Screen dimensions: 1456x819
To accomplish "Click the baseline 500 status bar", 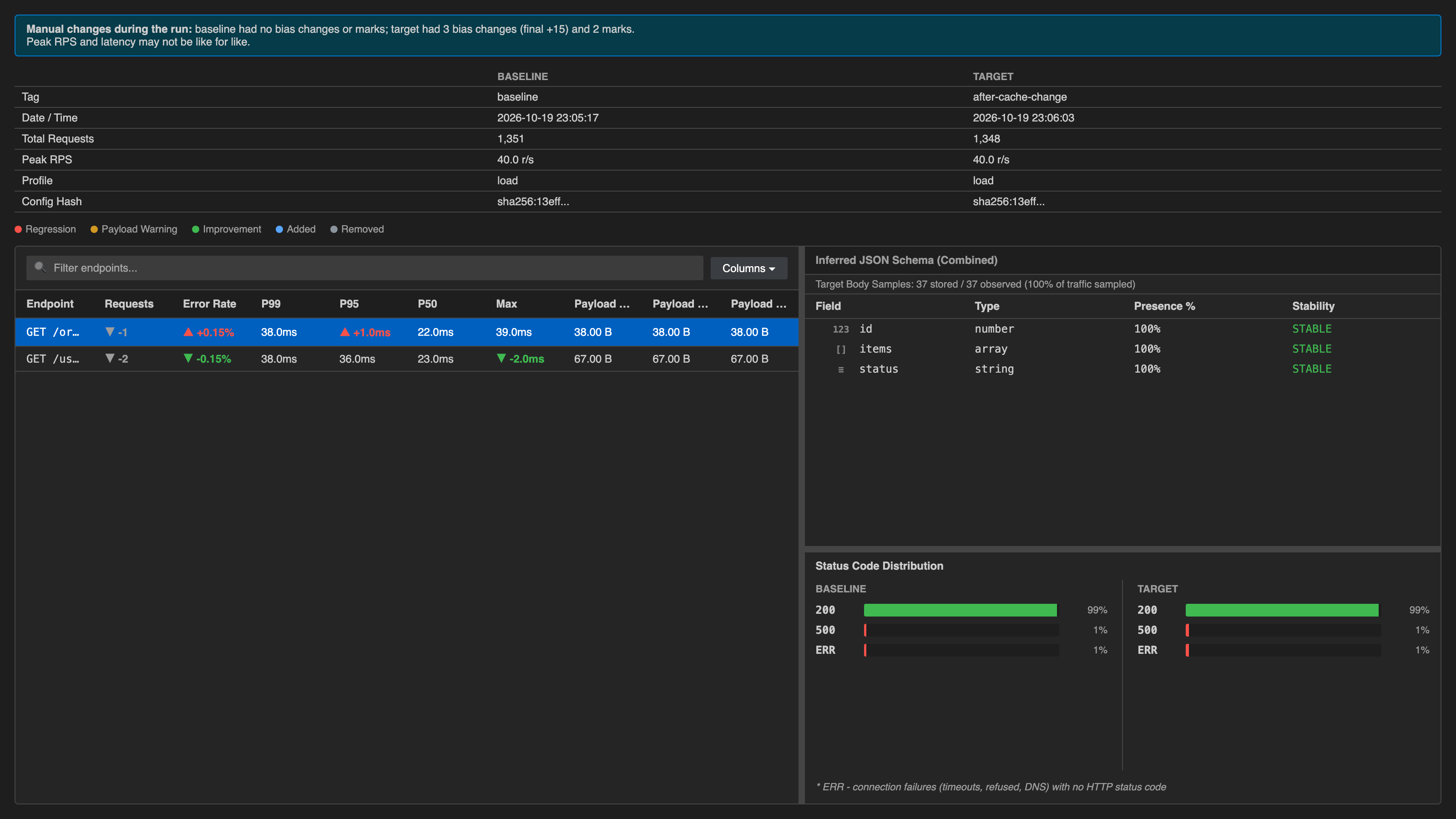I will coord(961,630).
